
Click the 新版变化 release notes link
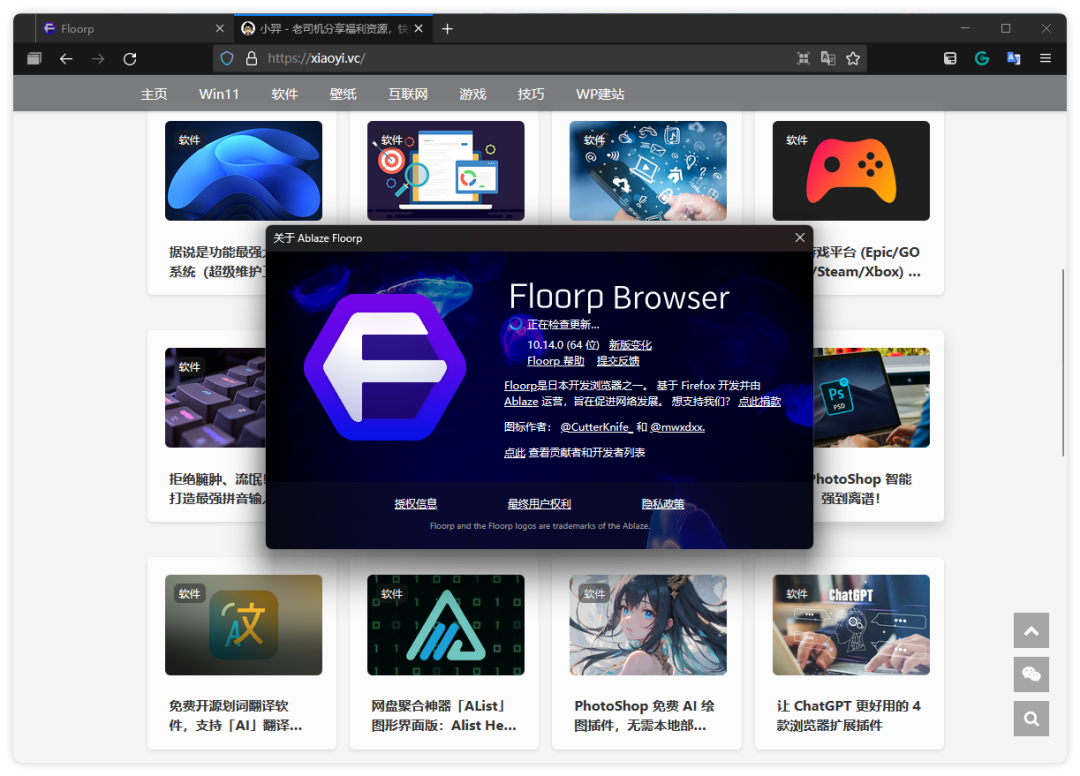pyautogui.click(x=630, y=345)
